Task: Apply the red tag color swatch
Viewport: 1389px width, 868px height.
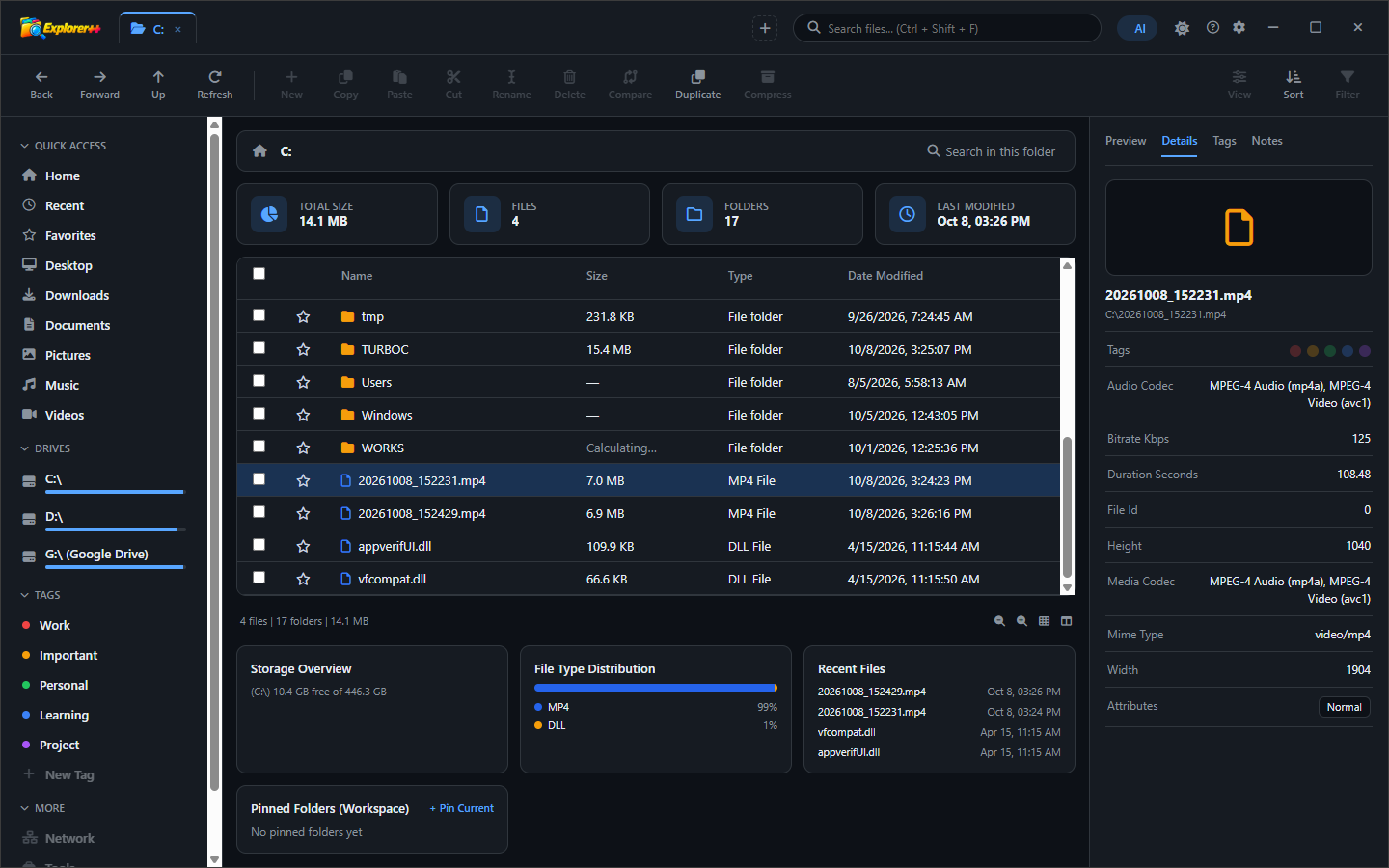Action: pos(1295,351)
